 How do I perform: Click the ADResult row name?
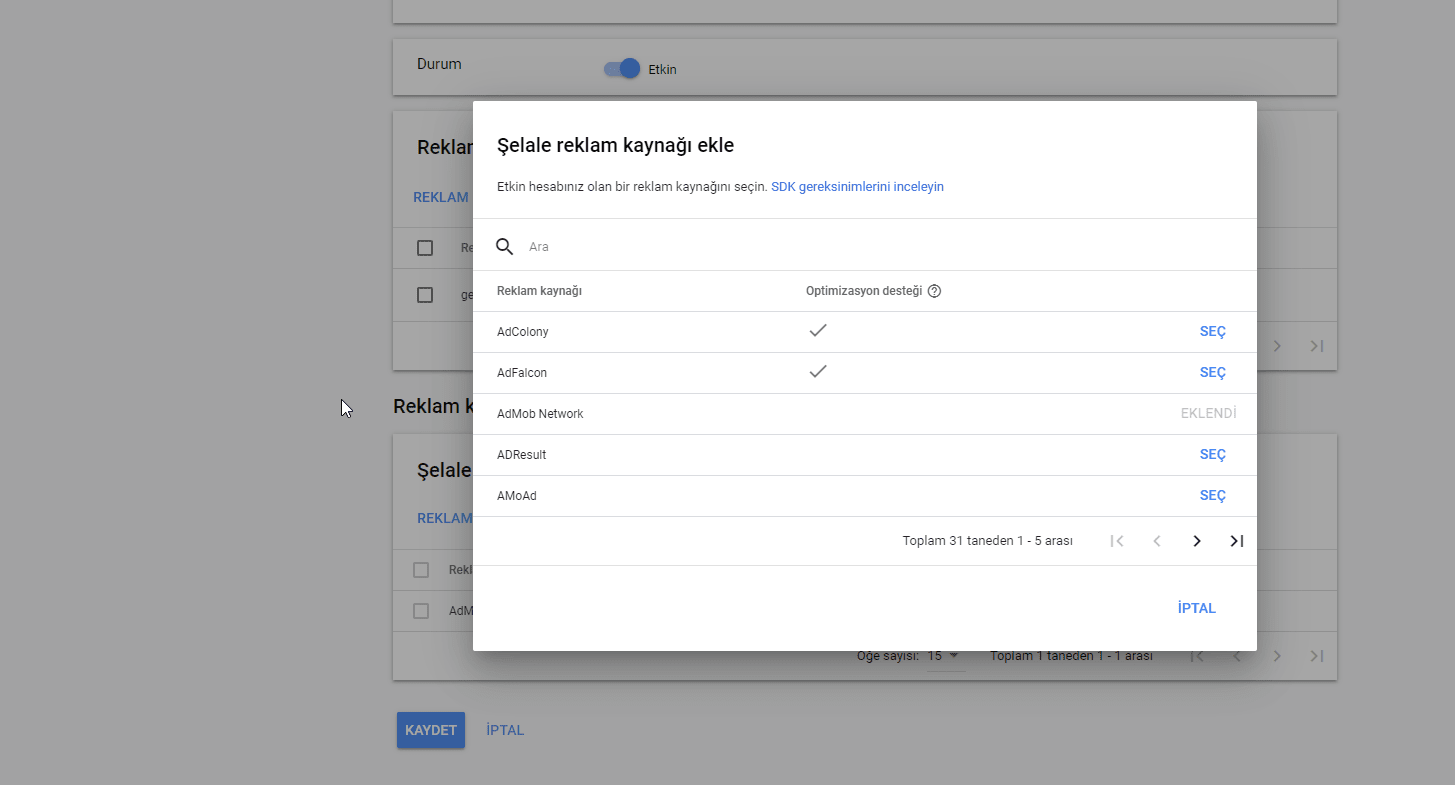point(521,455)
